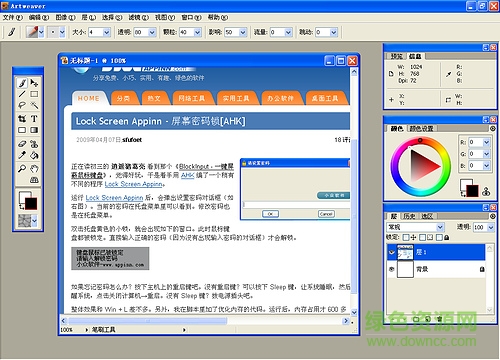Click the delete layer trash icon
Viewport: 500px width, 360px height.
click(x=439, y=319)
